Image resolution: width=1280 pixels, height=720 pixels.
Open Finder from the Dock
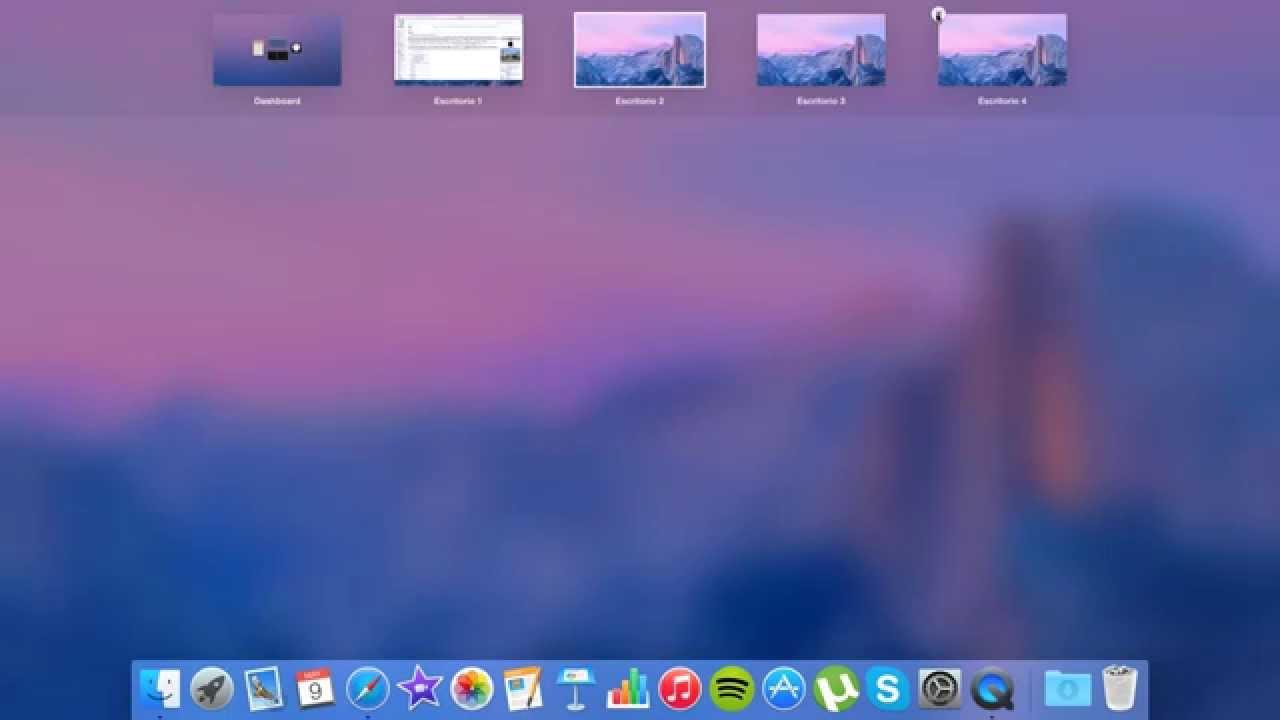[x=160, y=688]
